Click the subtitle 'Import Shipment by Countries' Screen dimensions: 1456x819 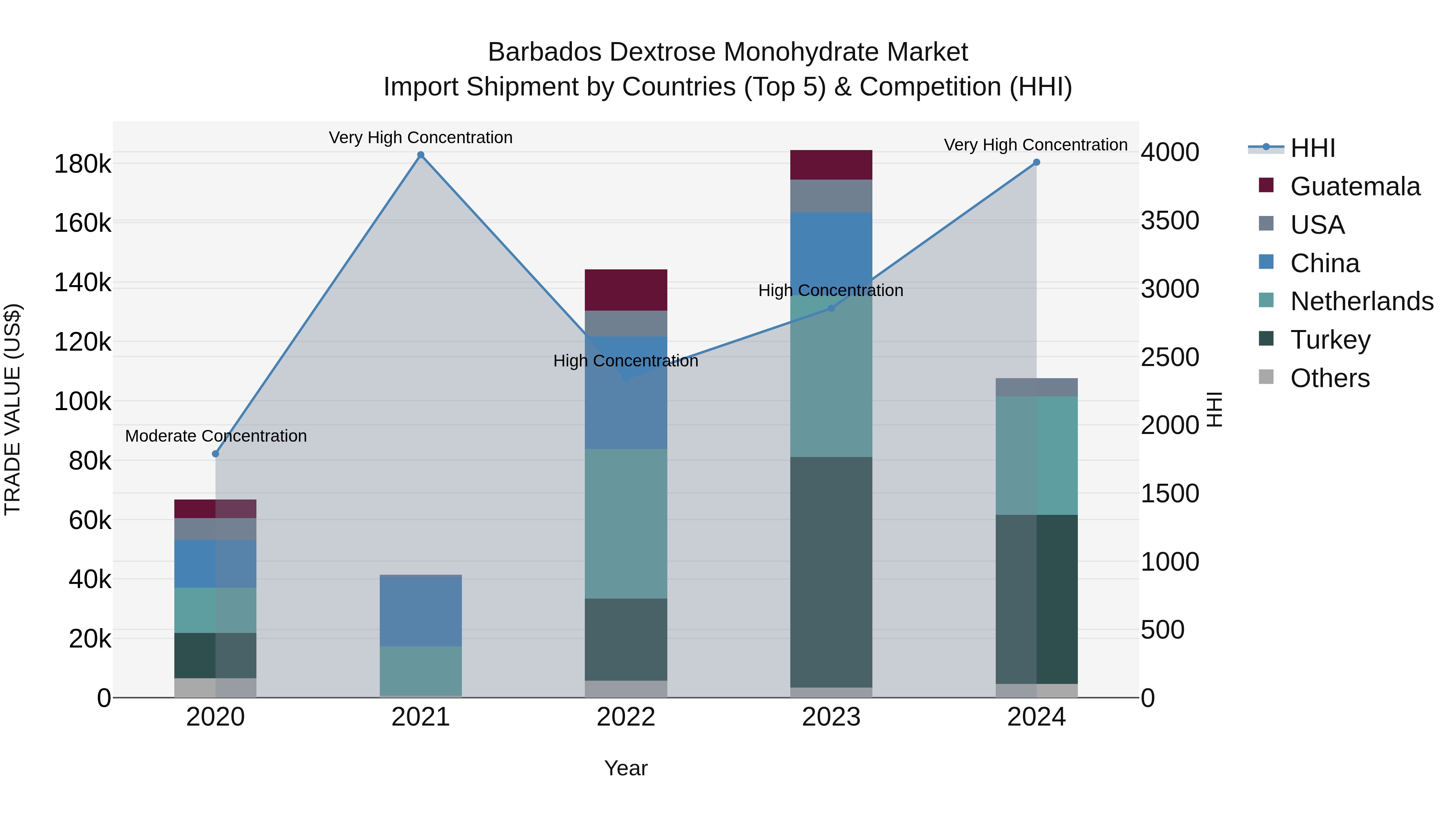pos(560,87)
